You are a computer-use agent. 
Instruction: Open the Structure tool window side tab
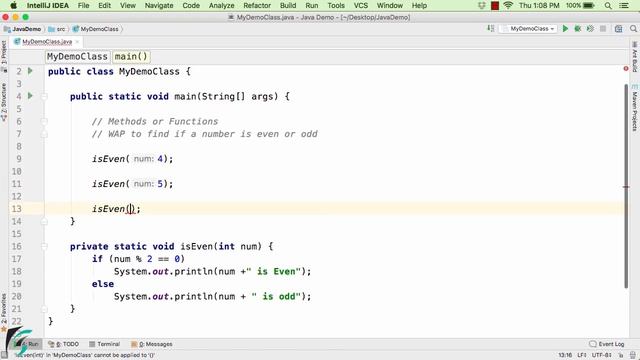4,101
